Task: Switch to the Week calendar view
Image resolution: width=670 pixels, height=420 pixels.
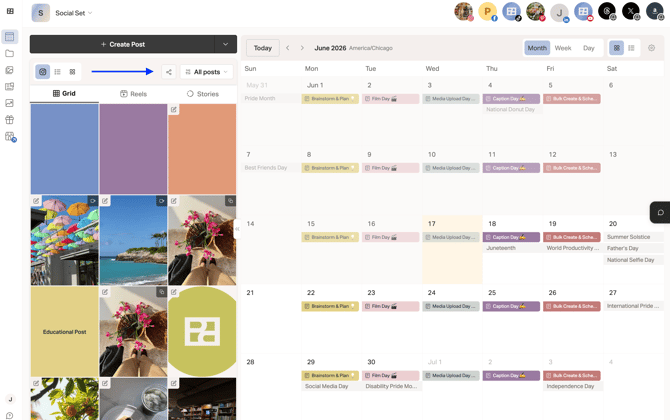Action: (563, 48)
